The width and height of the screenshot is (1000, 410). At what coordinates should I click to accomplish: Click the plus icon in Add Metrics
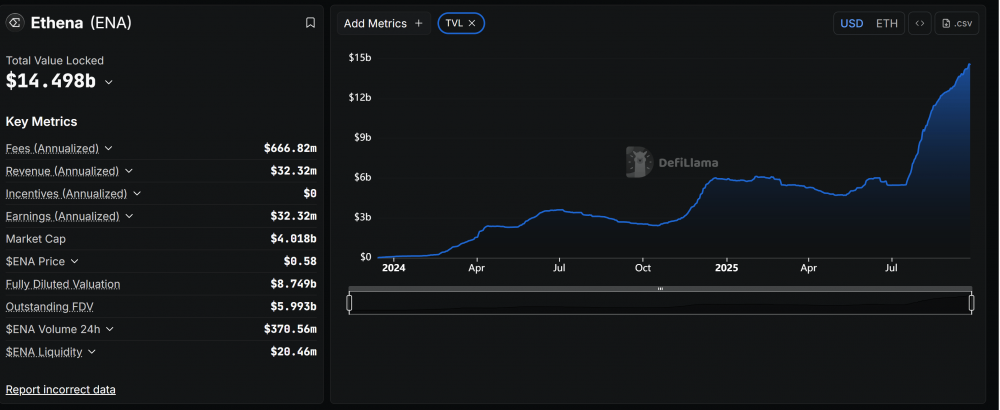pos(419,23)
